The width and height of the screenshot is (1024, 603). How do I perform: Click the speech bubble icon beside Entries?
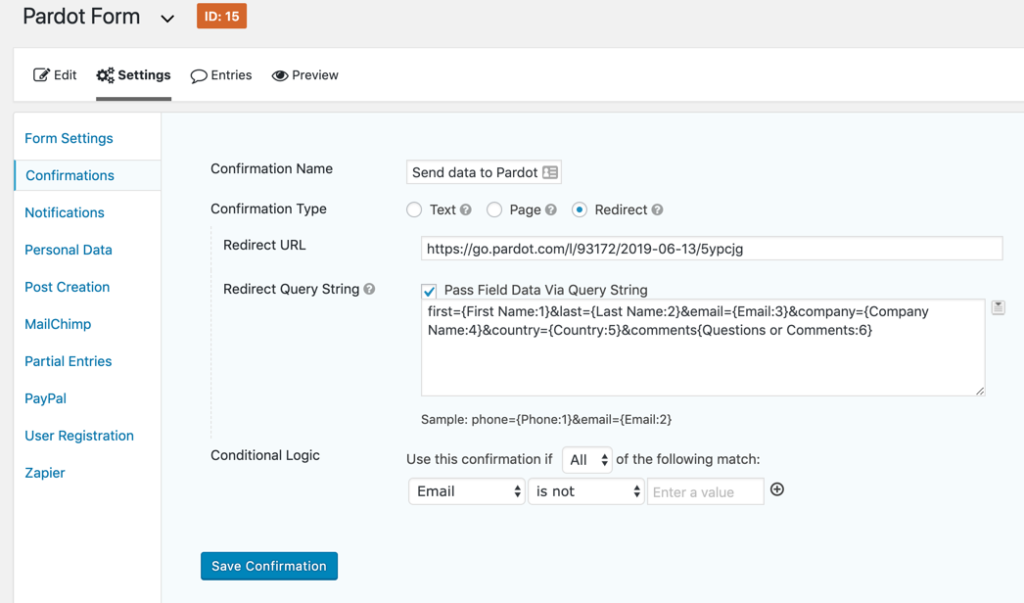(196, 74)
